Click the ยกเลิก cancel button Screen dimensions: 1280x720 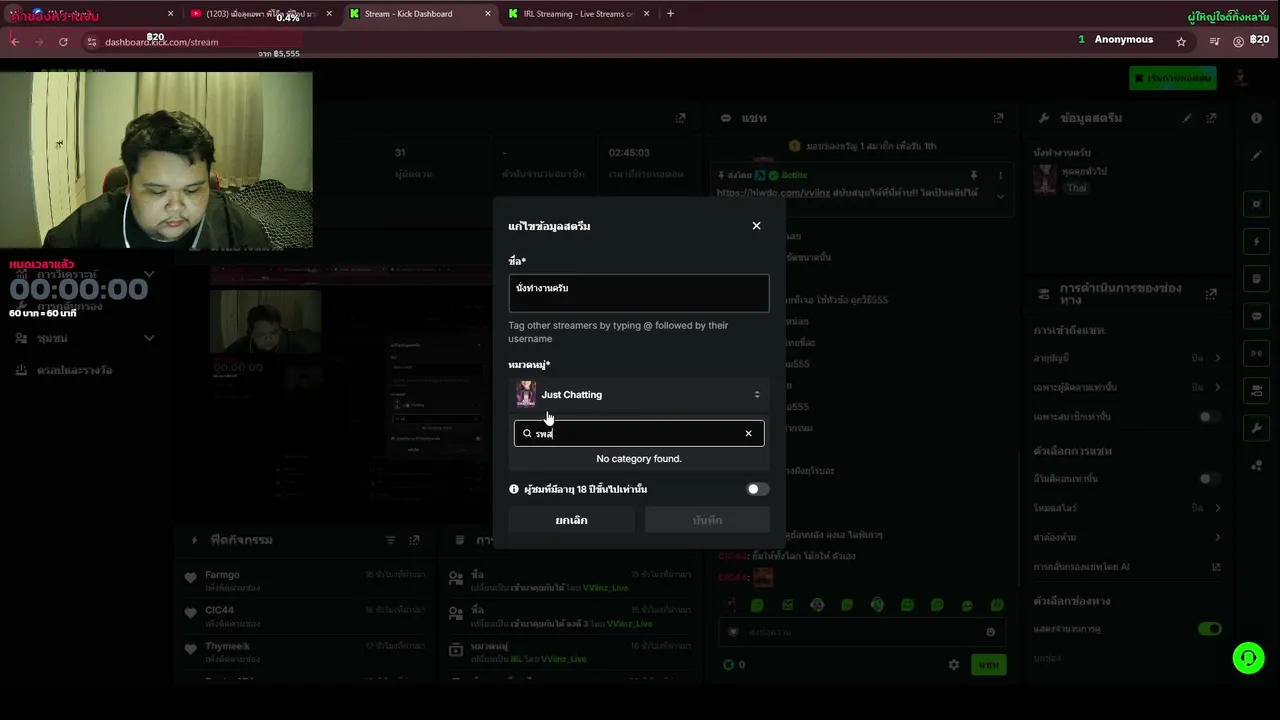571,520
